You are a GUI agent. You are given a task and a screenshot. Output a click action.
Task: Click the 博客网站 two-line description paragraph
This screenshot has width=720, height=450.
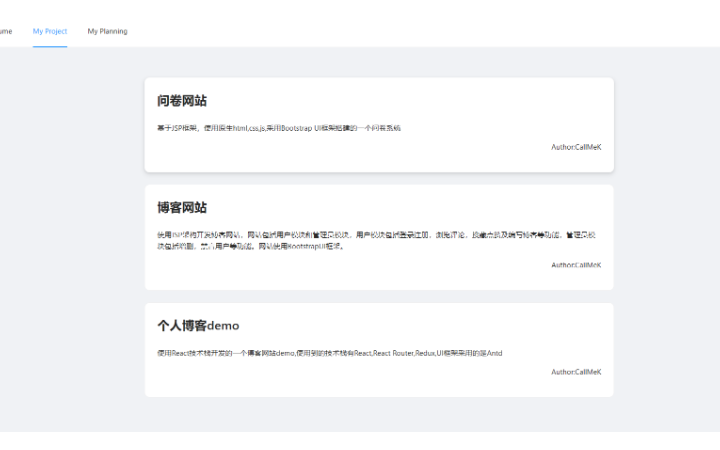(x=370, y=240)
